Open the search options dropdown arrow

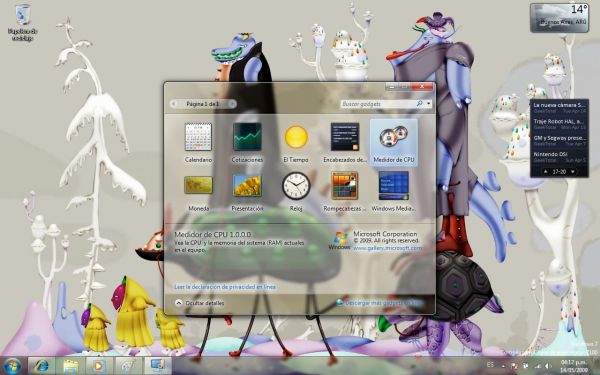pos(429,104)
